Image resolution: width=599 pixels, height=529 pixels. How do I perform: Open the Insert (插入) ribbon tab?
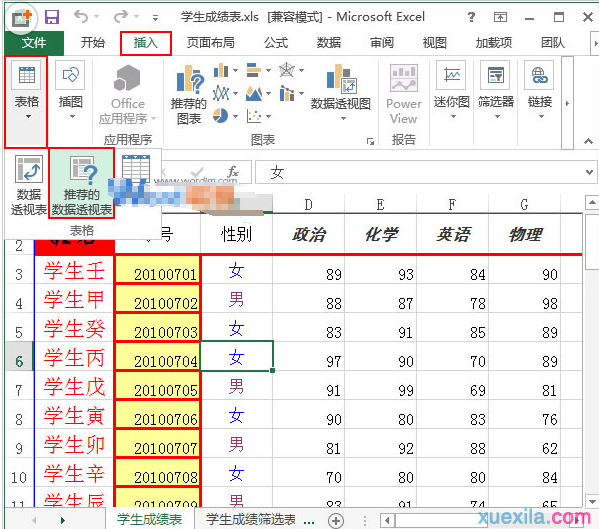pos(146,43)
